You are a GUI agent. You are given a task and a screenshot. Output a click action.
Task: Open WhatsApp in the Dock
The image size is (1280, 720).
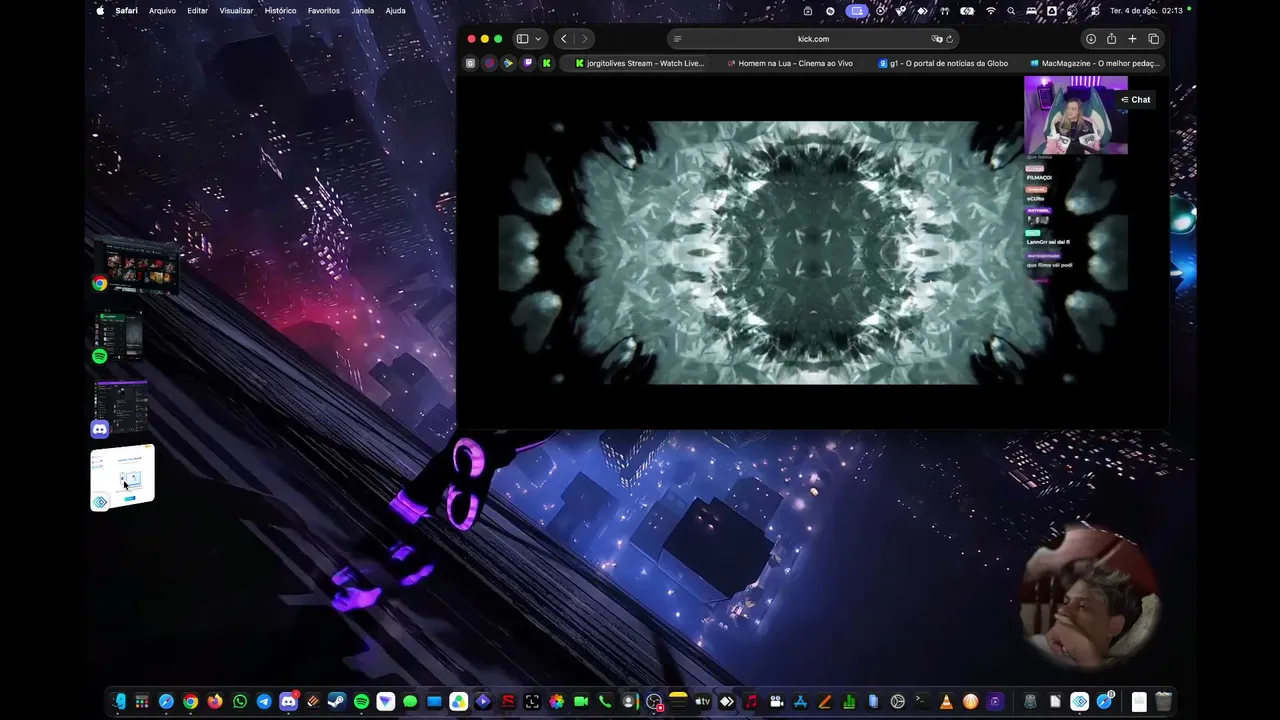[240, 702]
